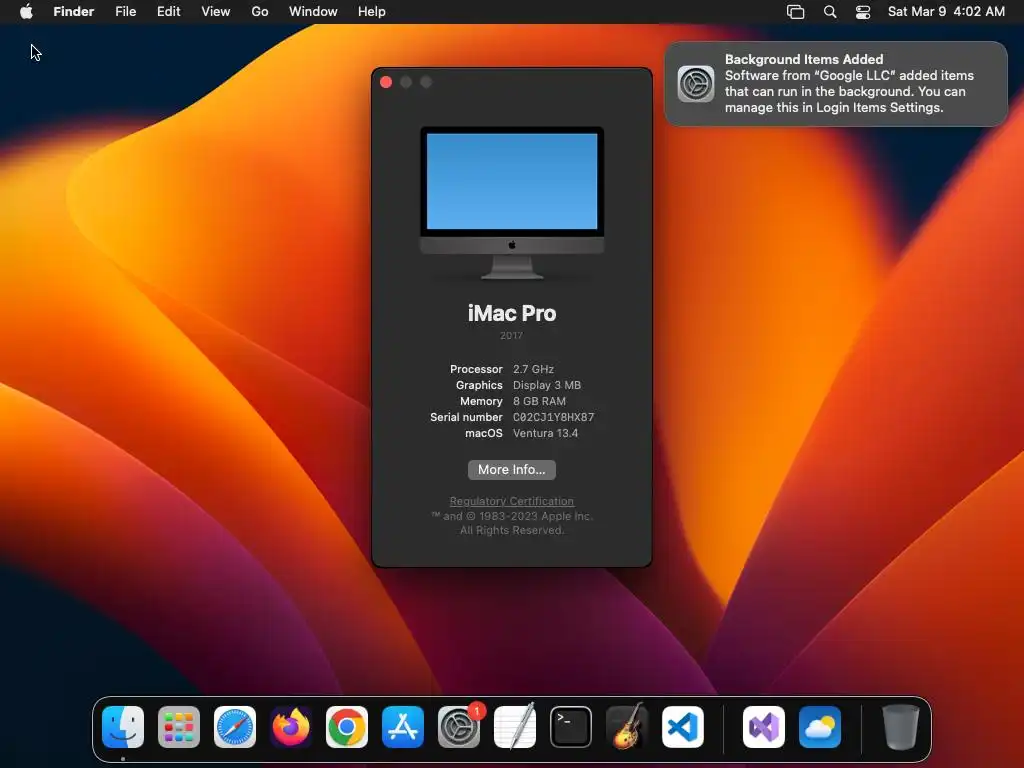1024x768 pixels.
Task: Click the Memory value 8 GB RAM
Action: pyautogui.click(x=539, y=401)
